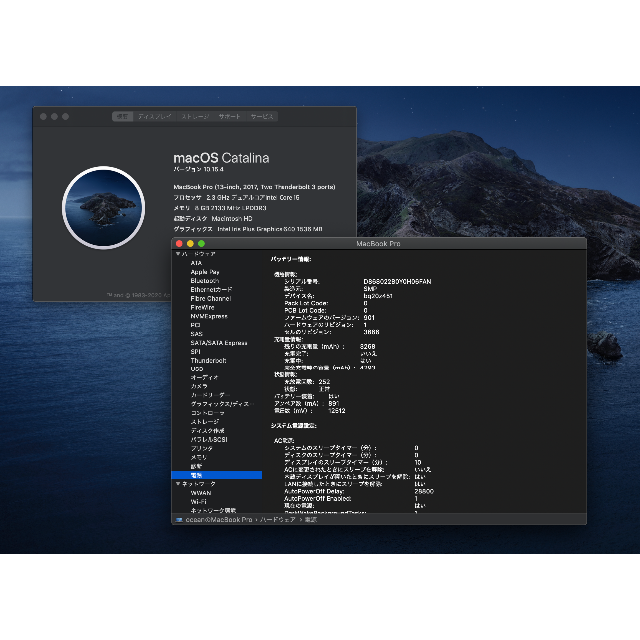Image resolution: width=640 pixels, height=640 pixels.
Task: Click the voltage value 12612
Action: (337, 411)
